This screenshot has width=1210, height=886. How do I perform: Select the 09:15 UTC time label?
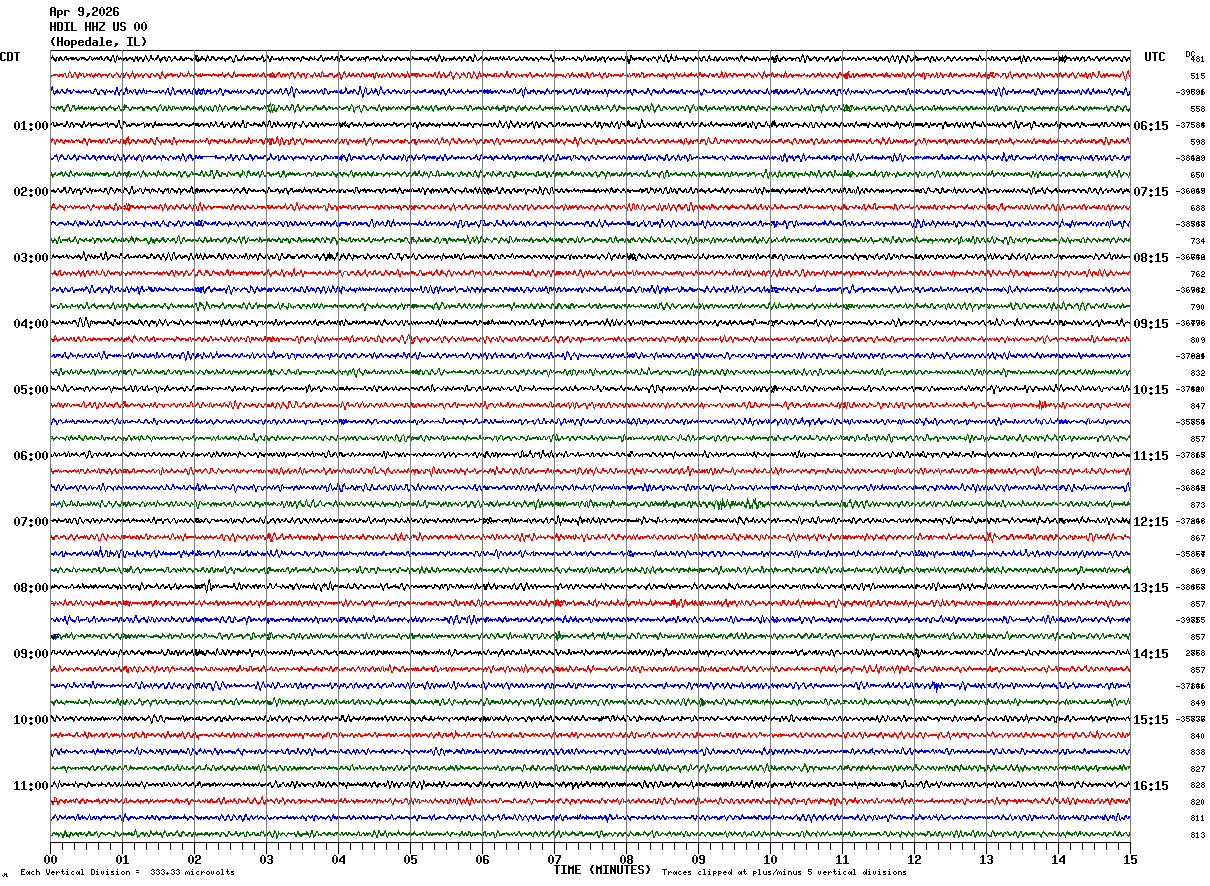[x=1151, y=324]
